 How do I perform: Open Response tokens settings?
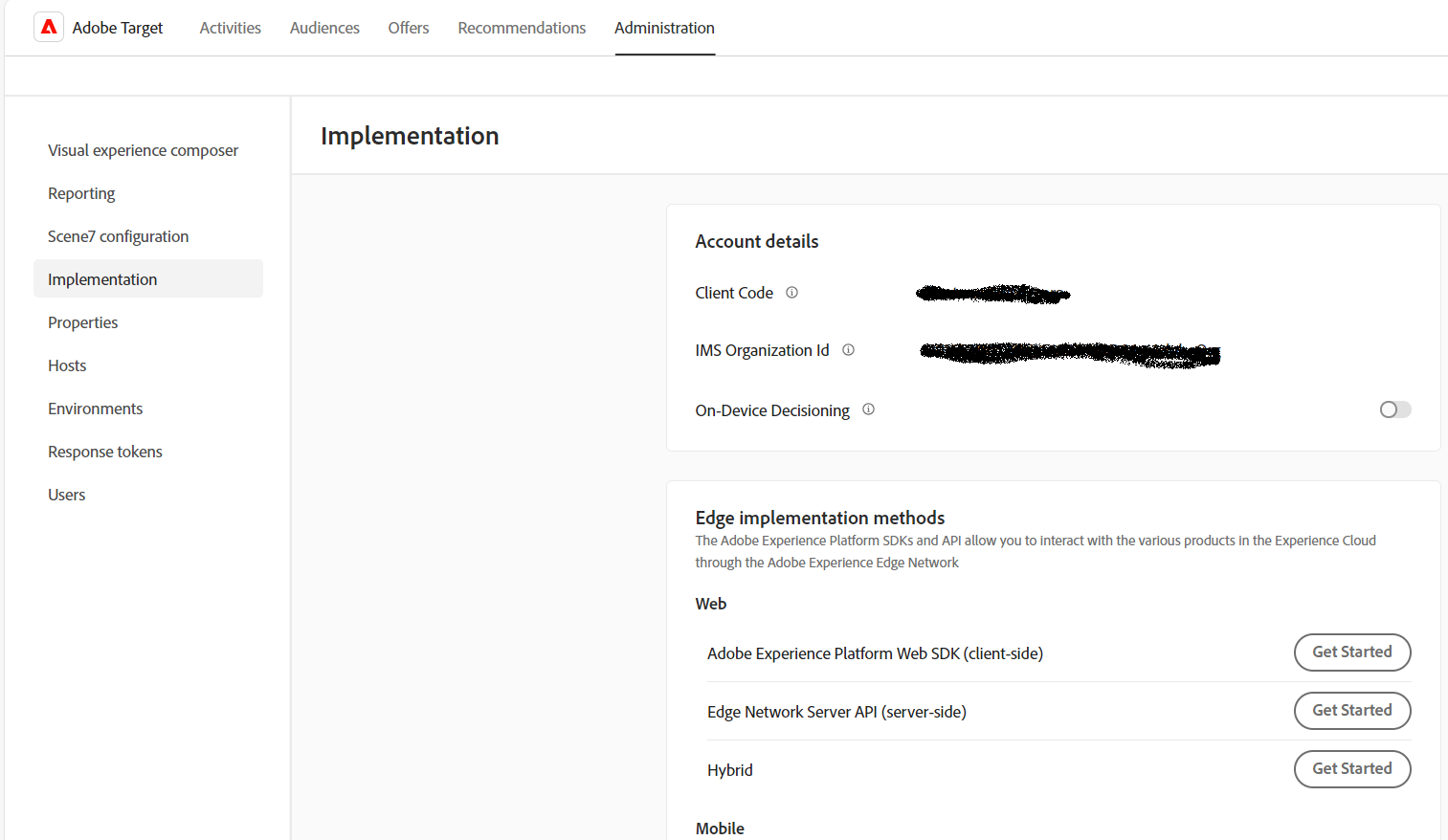coord(148,452)
